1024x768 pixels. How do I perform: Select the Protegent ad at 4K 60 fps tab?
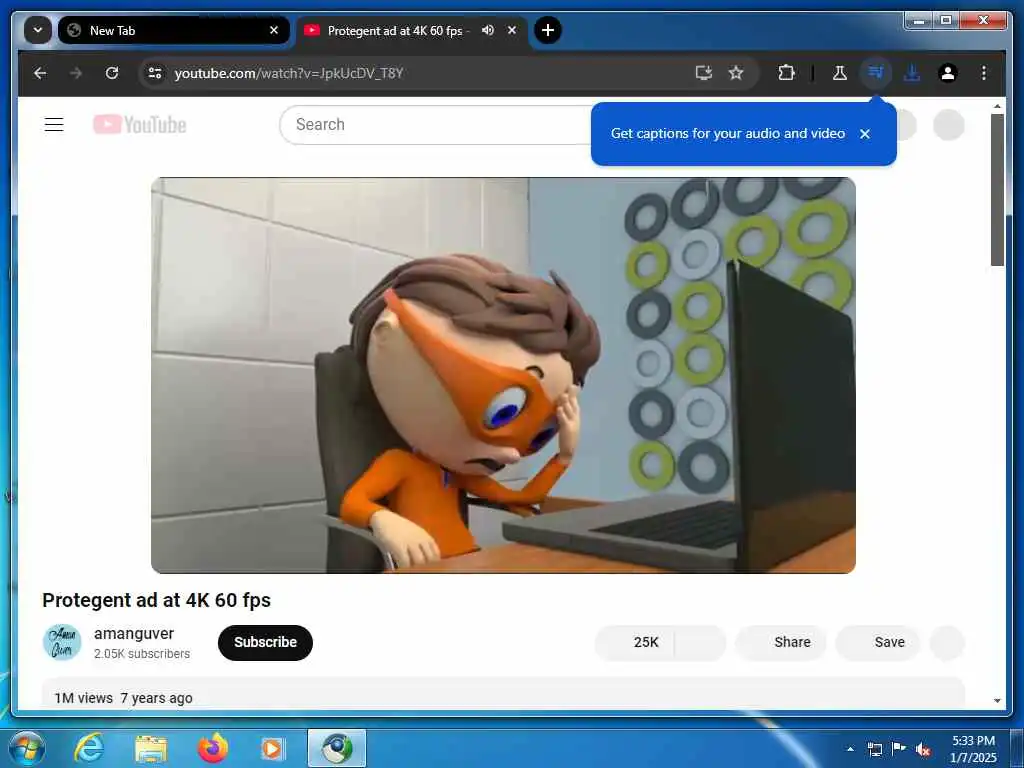(x=412, y=30)
